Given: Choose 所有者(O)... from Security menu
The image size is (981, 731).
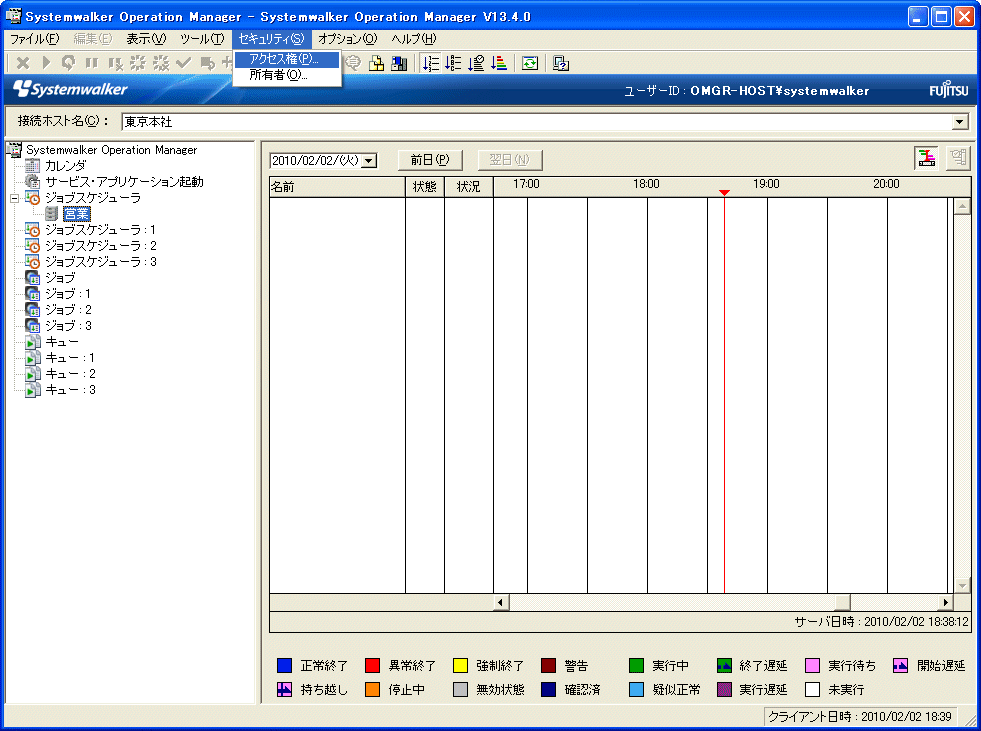Looking at the screenshot, I should (287, 75).
